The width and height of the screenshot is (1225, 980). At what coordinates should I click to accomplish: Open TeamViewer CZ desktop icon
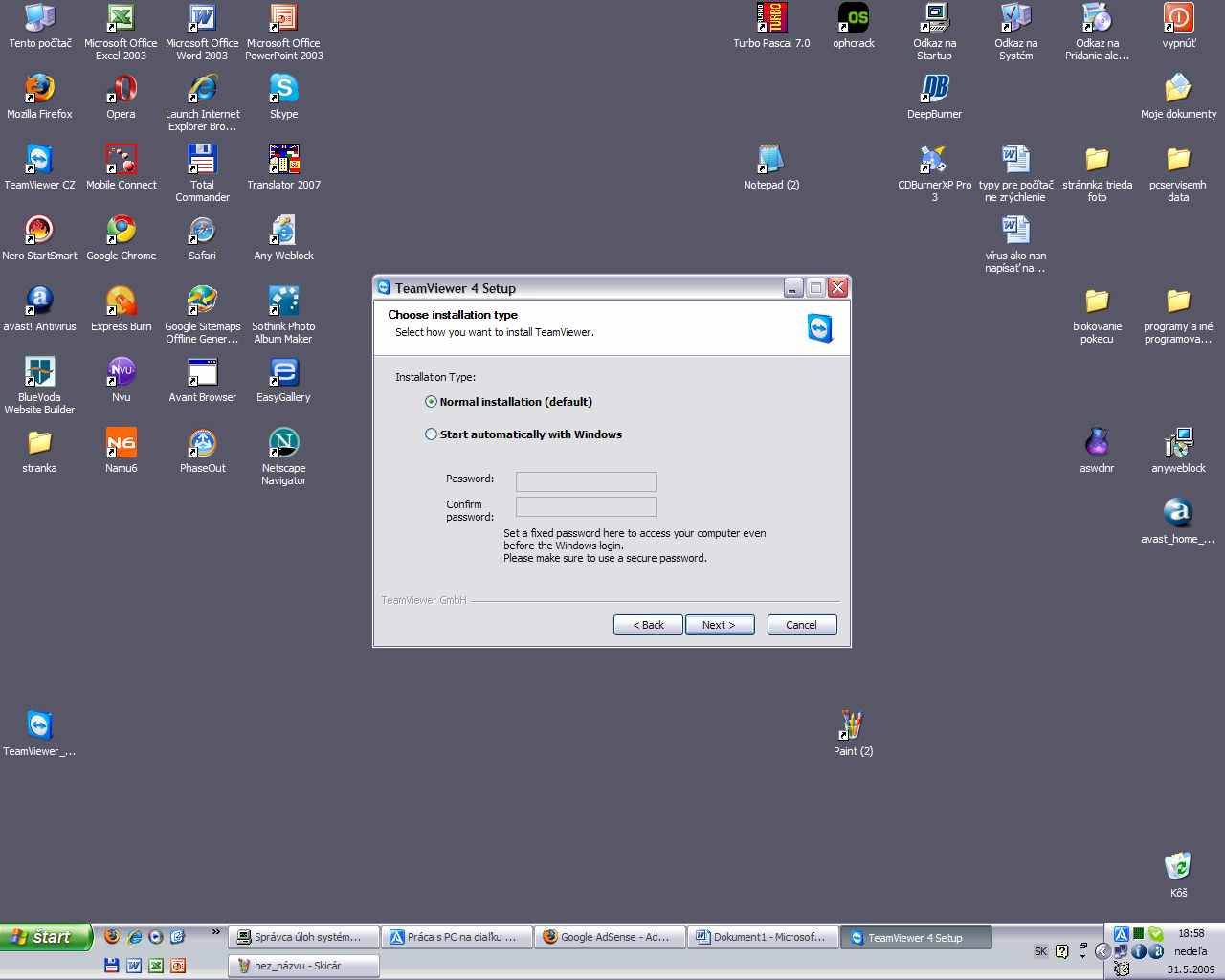pyautogui.click(x=39, y=160)
